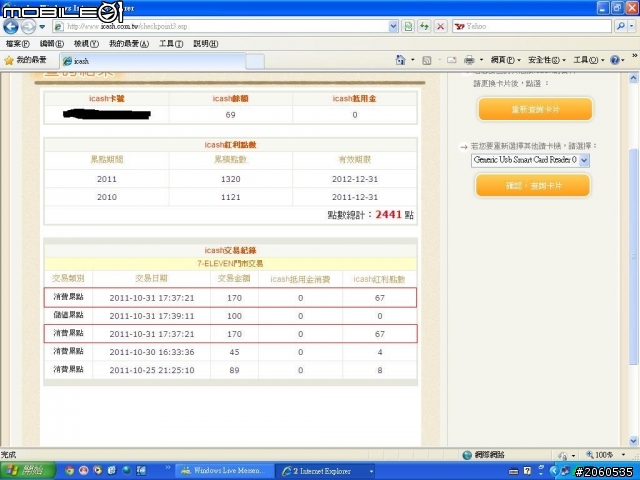Open the 編輯(E) menu
The height and width of the screenshot is (480, 640).
tap(52, 44)
